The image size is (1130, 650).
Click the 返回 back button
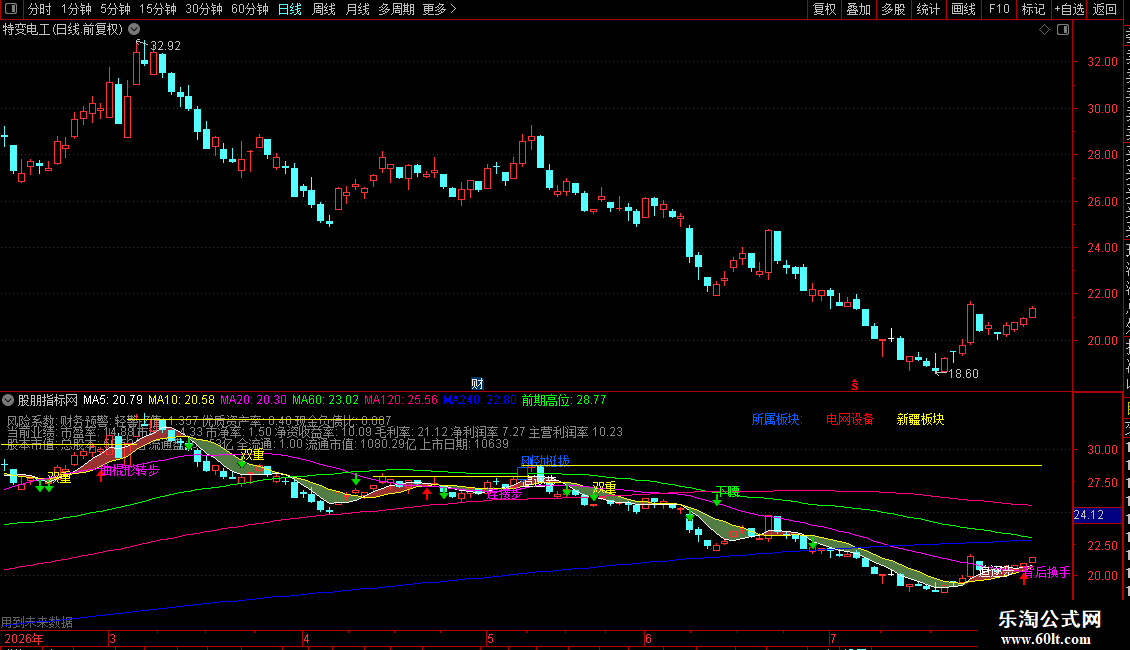pyautogui.click(x=1104, y=9)
